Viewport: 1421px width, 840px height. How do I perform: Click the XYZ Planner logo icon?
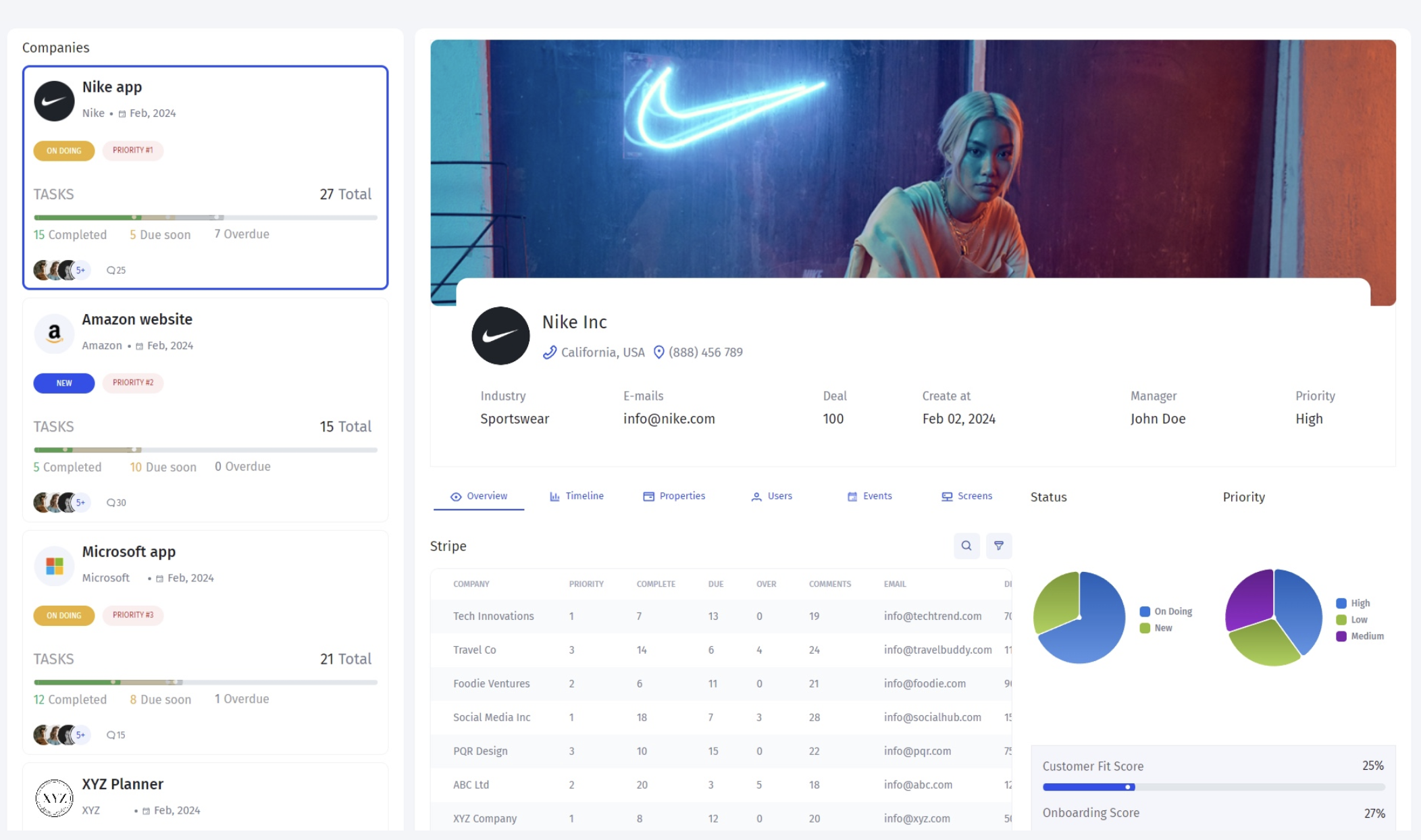point(54,797)
